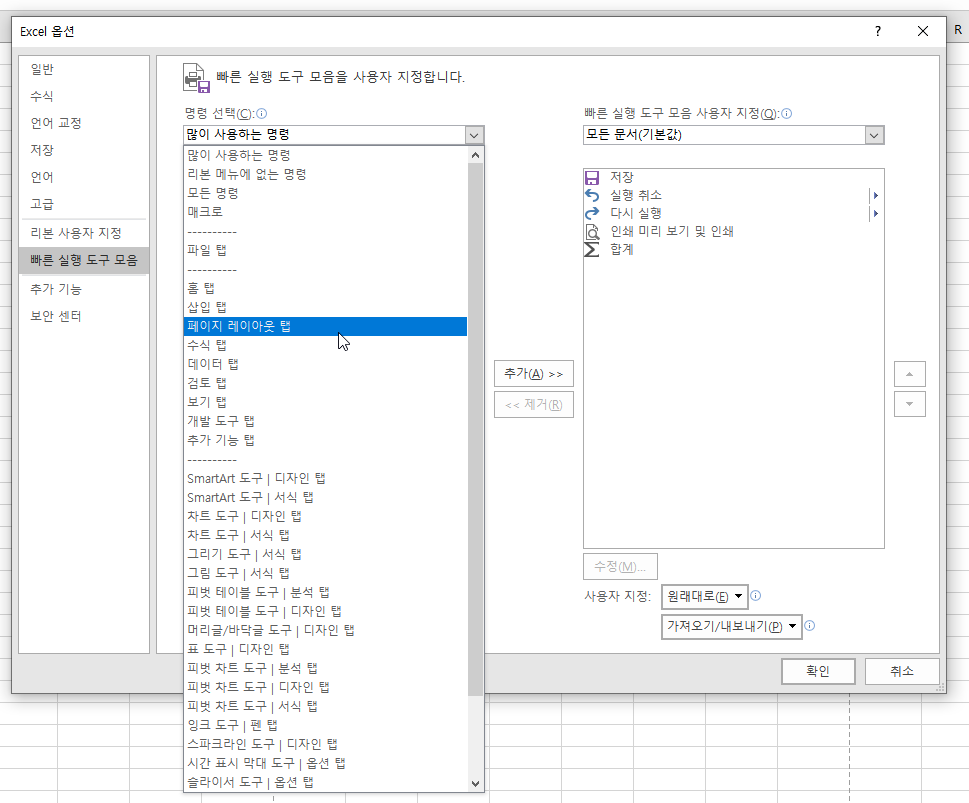Choose 홈 탭 from the list
The image size is (969, 803).
325,288
